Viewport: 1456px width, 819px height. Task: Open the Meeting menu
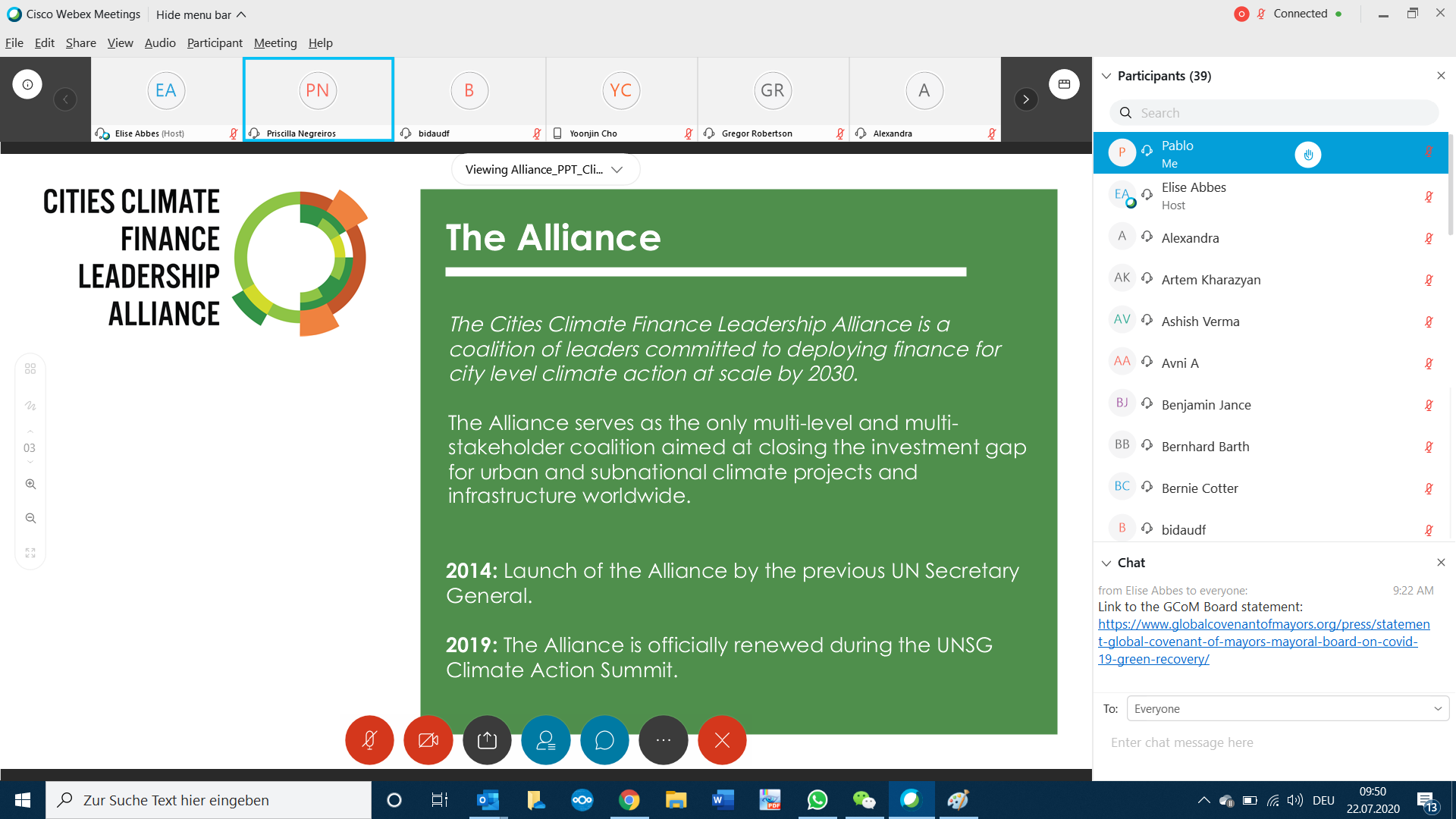(275, 43)
